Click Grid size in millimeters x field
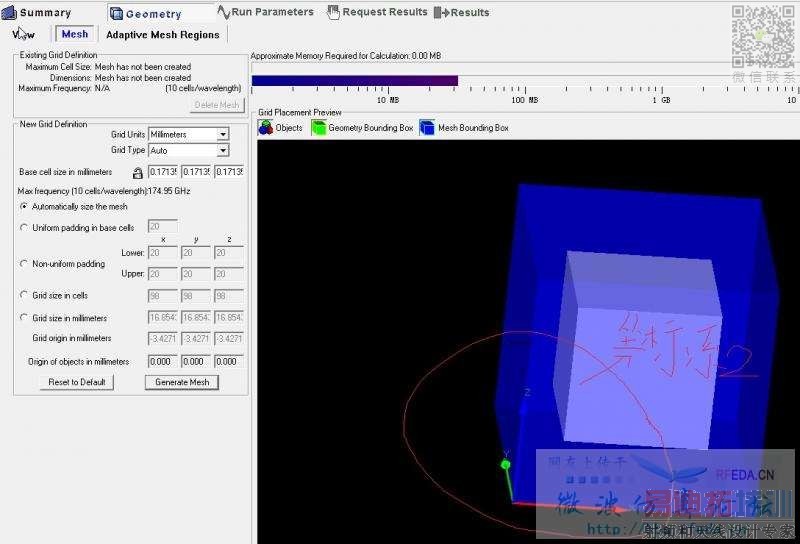 (163, 317)
